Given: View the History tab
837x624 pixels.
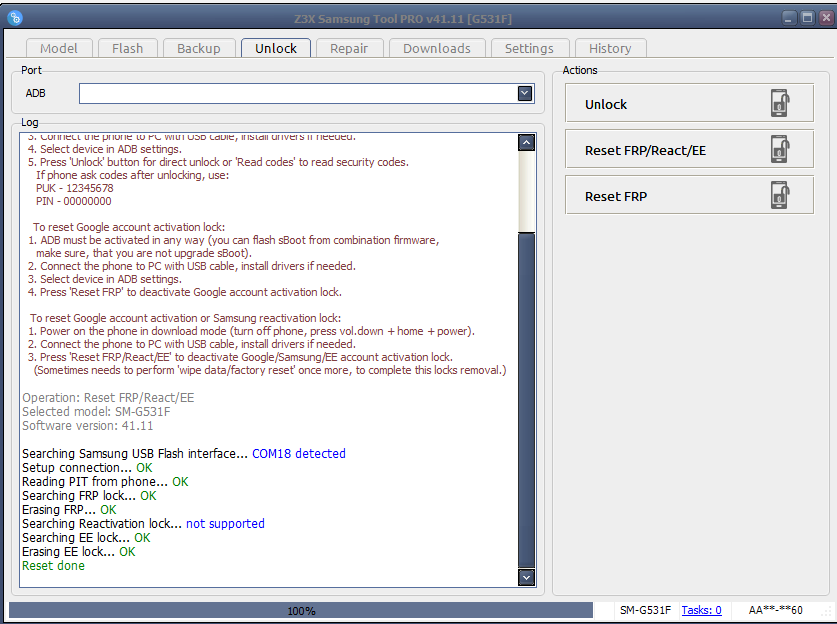Looking at the screenshot, I should pyautogui.click(x=610, y=48).
